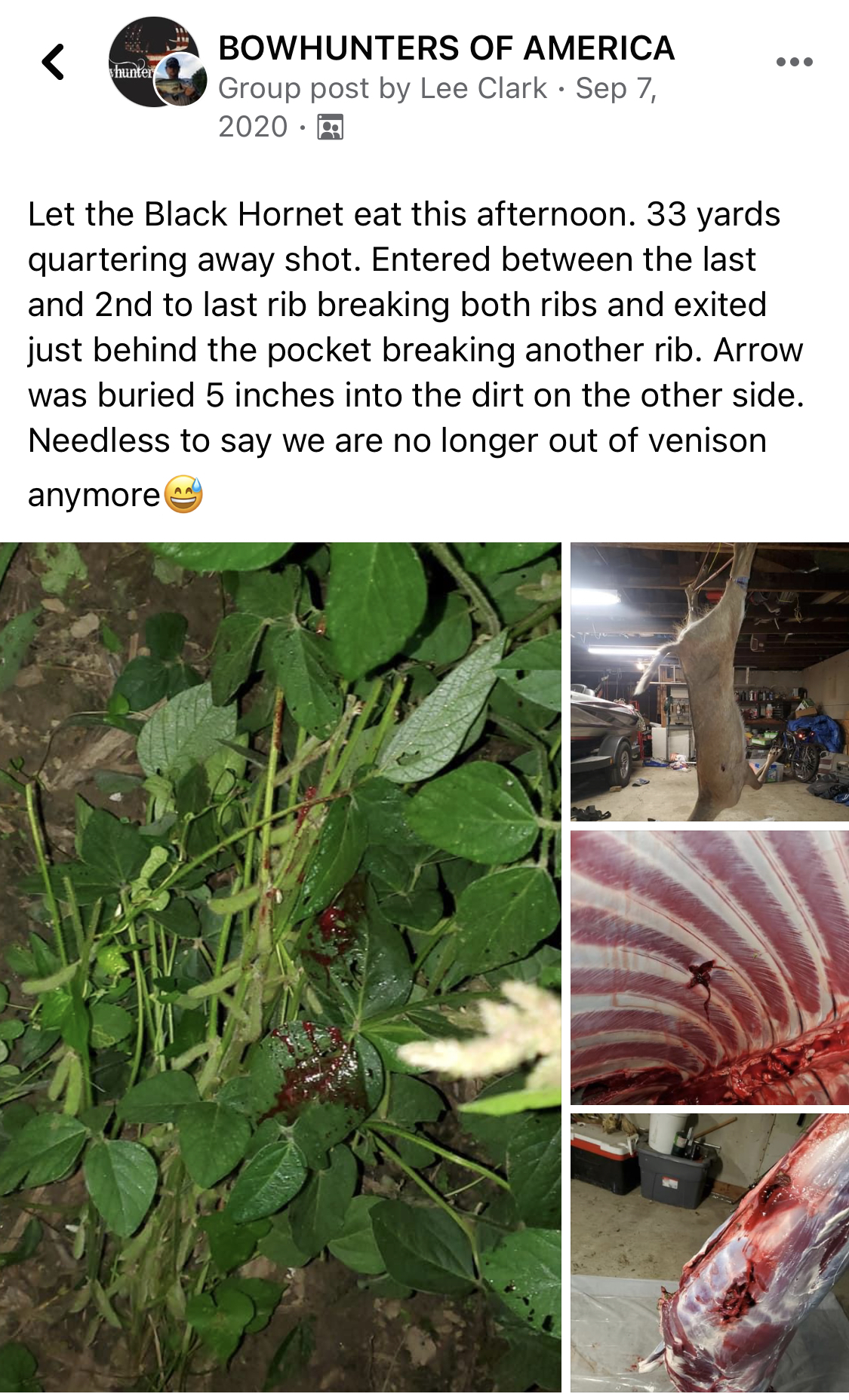Screen dimensions: 849x1400
Task: Tap the 2020 year in the timestamp
Action: [x=253, y=127]
